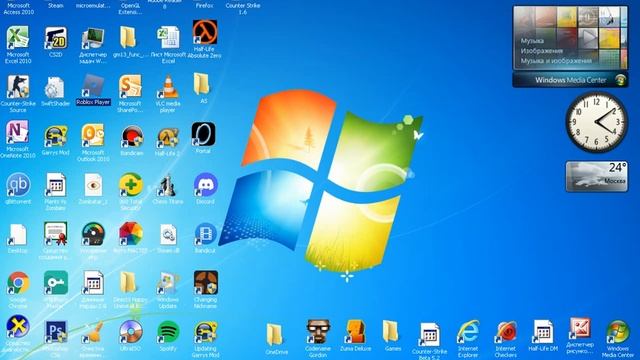Screen dimensions: 640x360
Task: Select the Microsoft Outlook 2010 shortcut
Action: 93,136
